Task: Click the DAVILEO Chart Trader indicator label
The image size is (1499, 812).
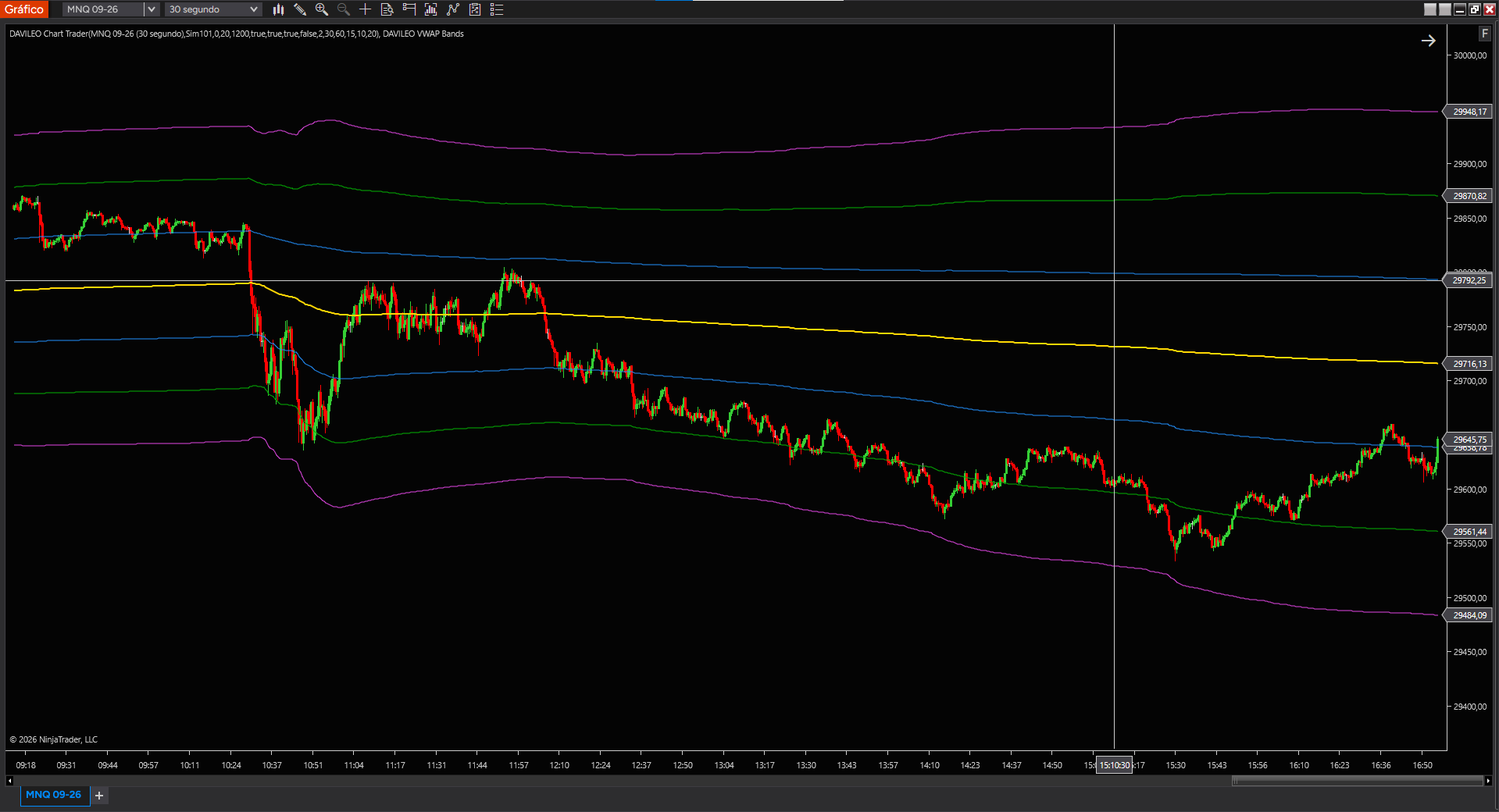Action: [x=195, y=34]
